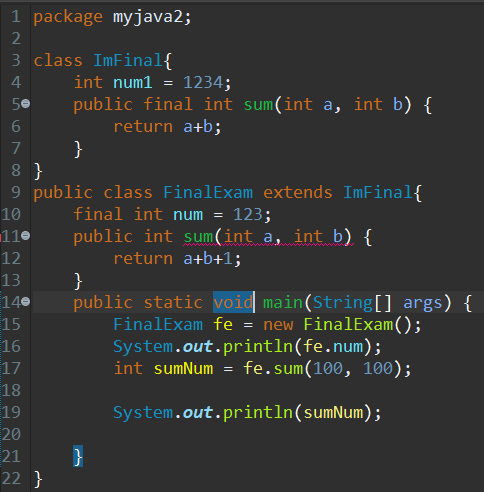Click the value 1234 on line 4
This screenshot has width=484, height=492.
click(203, 83)
